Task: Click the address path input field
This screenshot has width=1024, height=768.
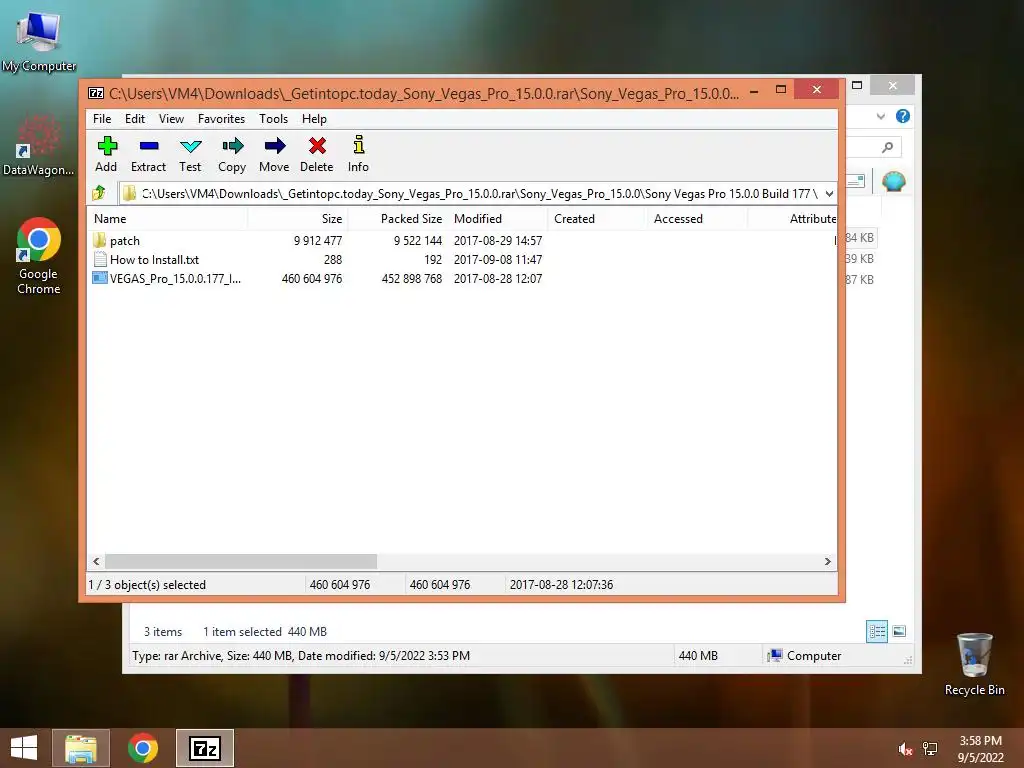Action: click(478, 193)
